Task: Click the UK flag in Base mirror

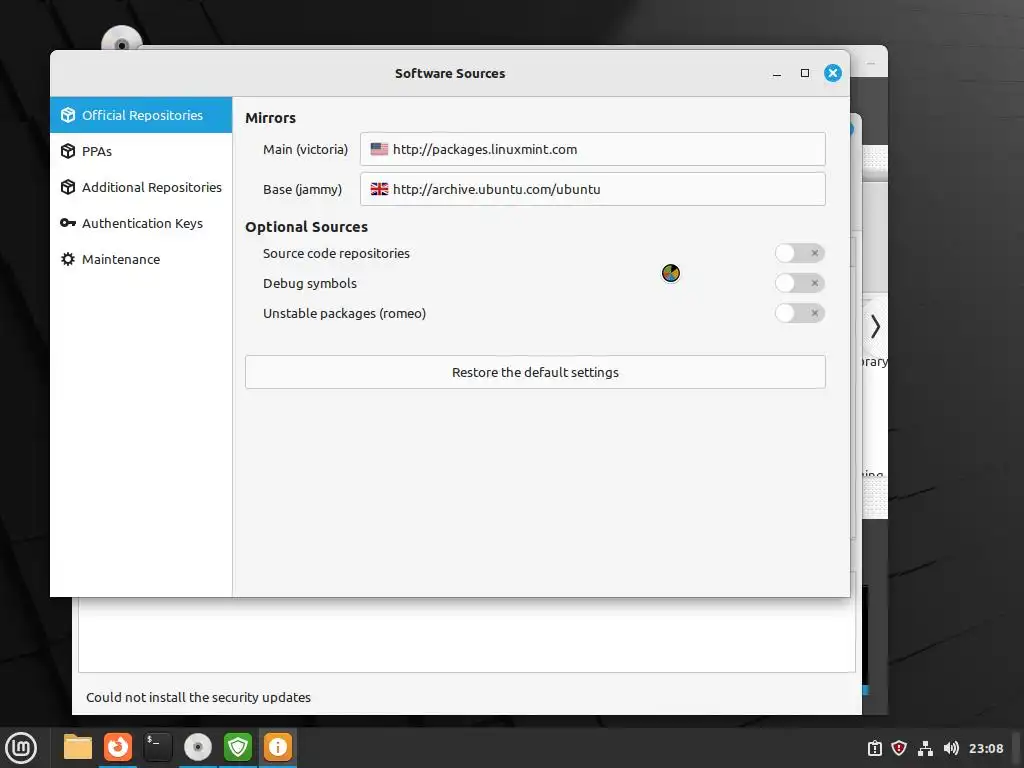Action: [x=379, y=189]
